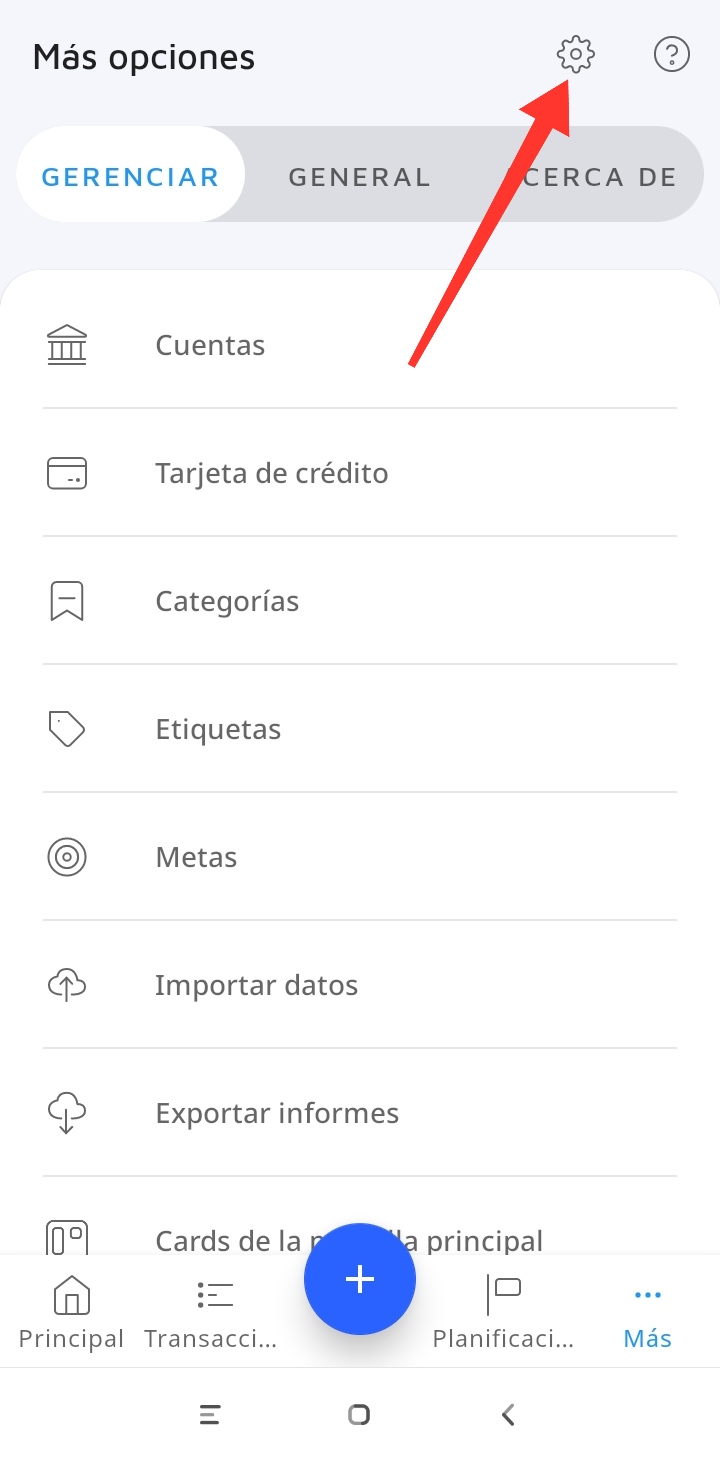Viewport: 720px width, 1463px height.
Task: Tap the bookmark icon for Categorías
Action: pos(67,601)
